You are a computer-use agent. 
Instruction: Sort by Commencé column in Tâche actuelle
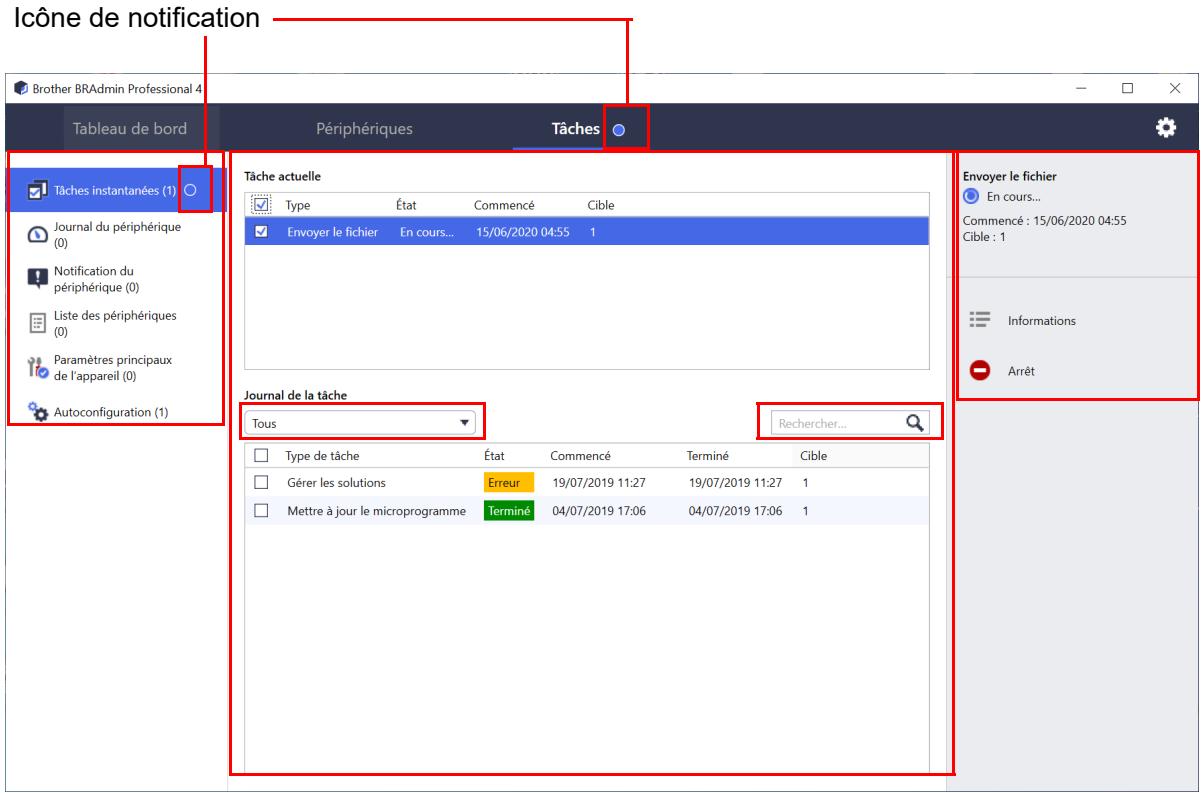point(504,206)
